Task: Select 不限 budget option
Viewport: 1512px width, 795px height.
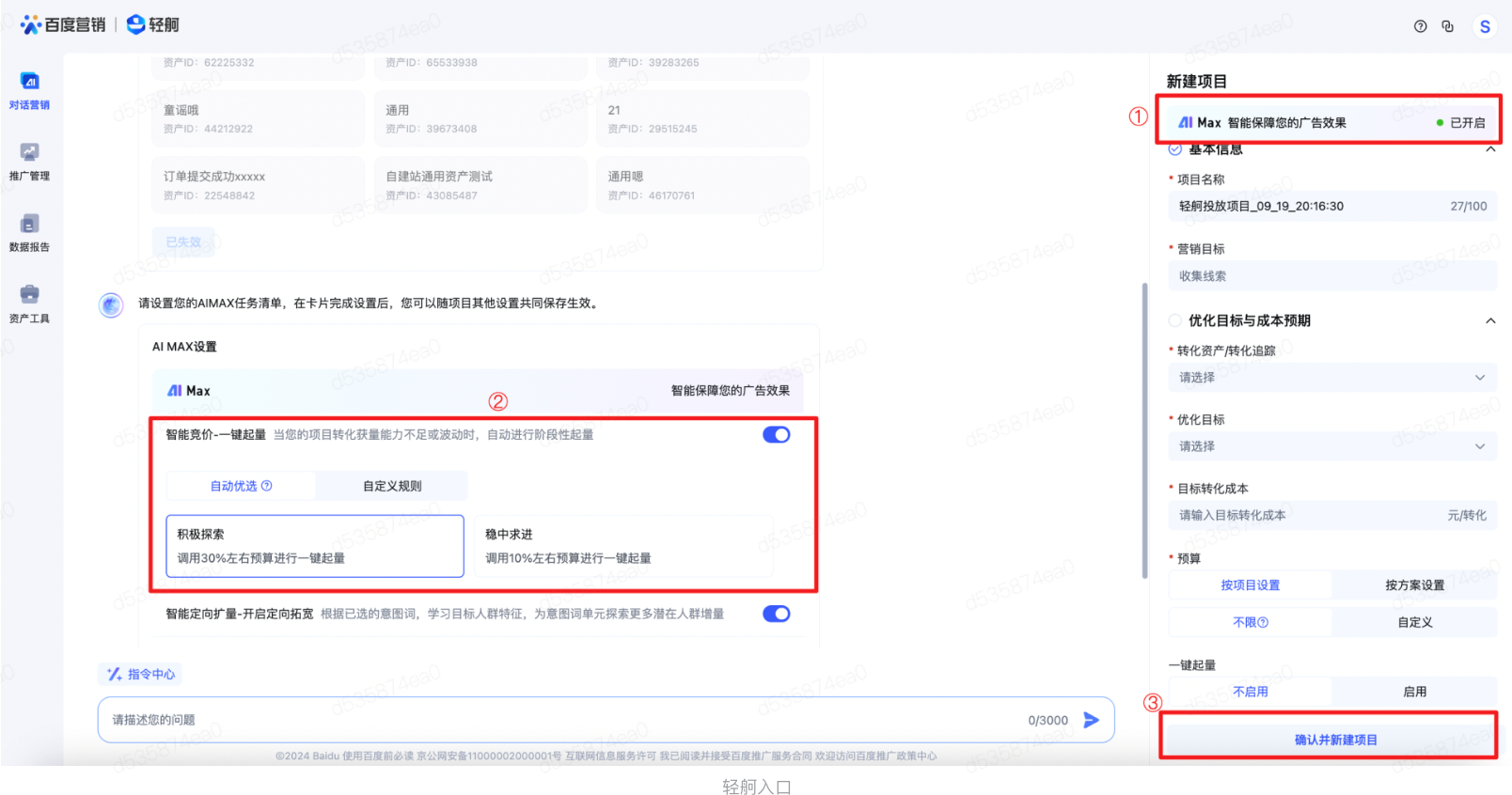Action: coord(1250,622)
